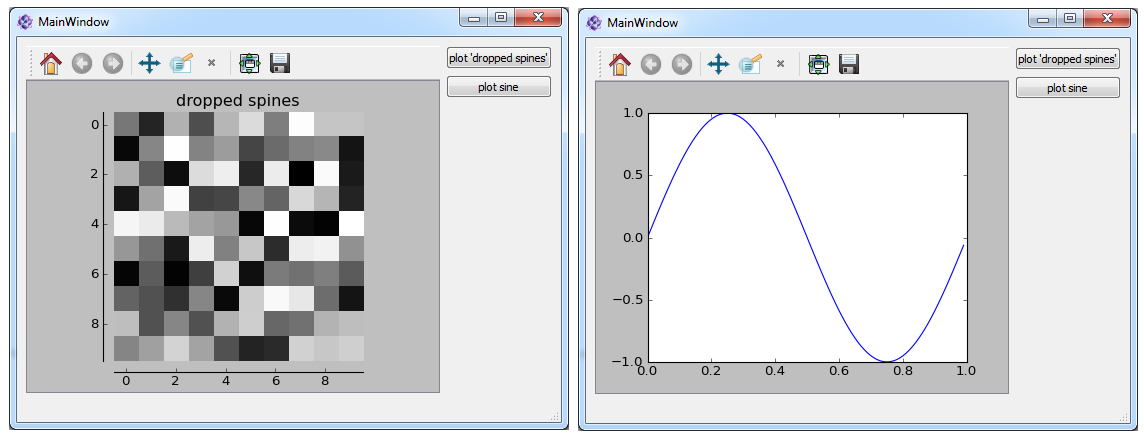This screenshot has width=1144, height=436.
Task: Click small x toolbar icon in sine window
Action: pos(780,64)
